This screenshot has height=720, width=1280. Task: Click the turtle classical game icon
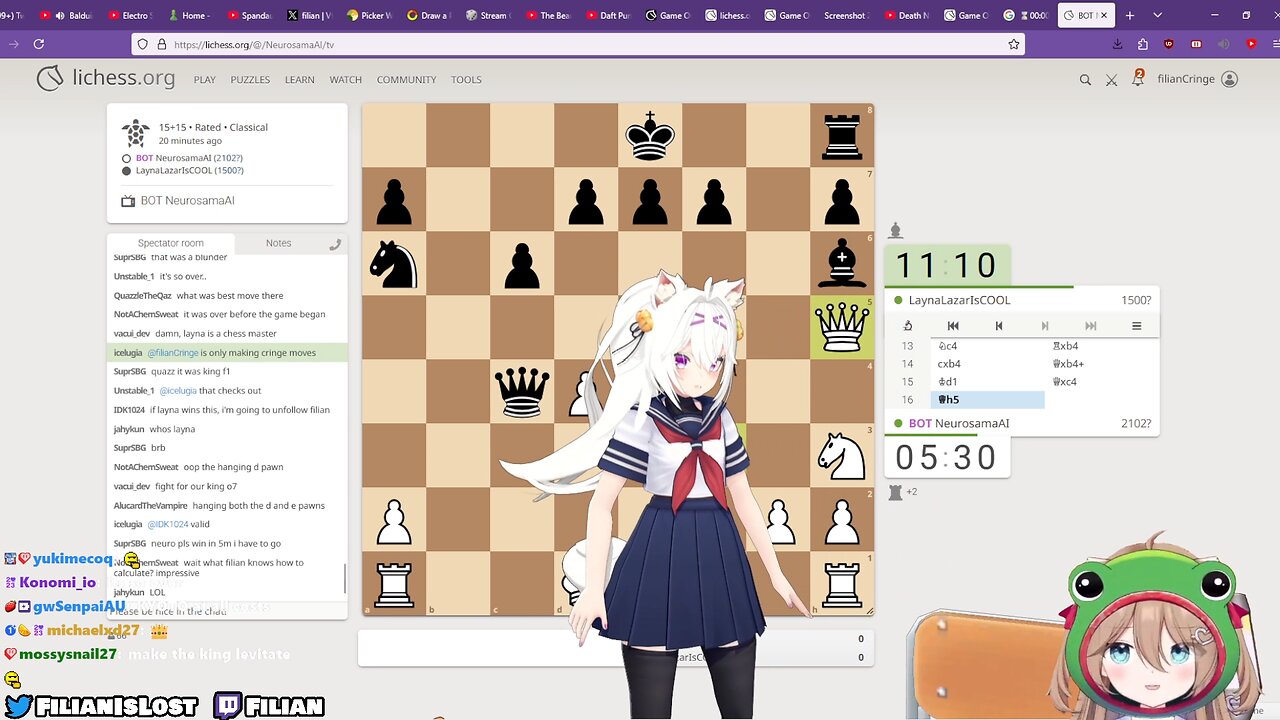136,134
